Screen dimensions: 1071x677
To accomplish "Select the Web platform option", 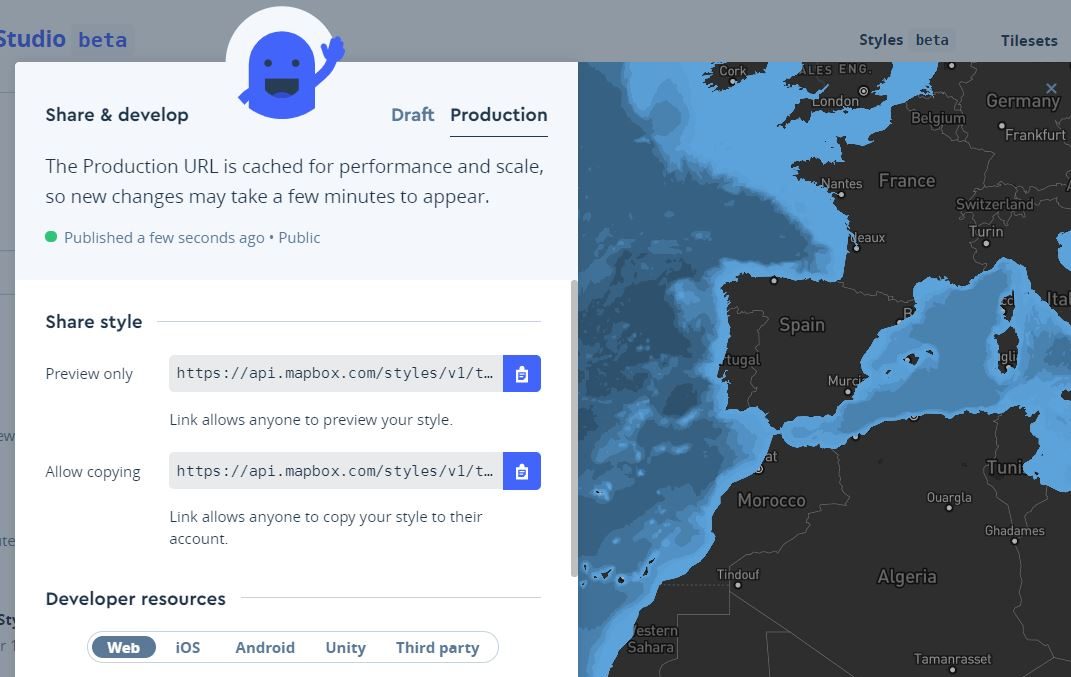I will pos(124,647).
